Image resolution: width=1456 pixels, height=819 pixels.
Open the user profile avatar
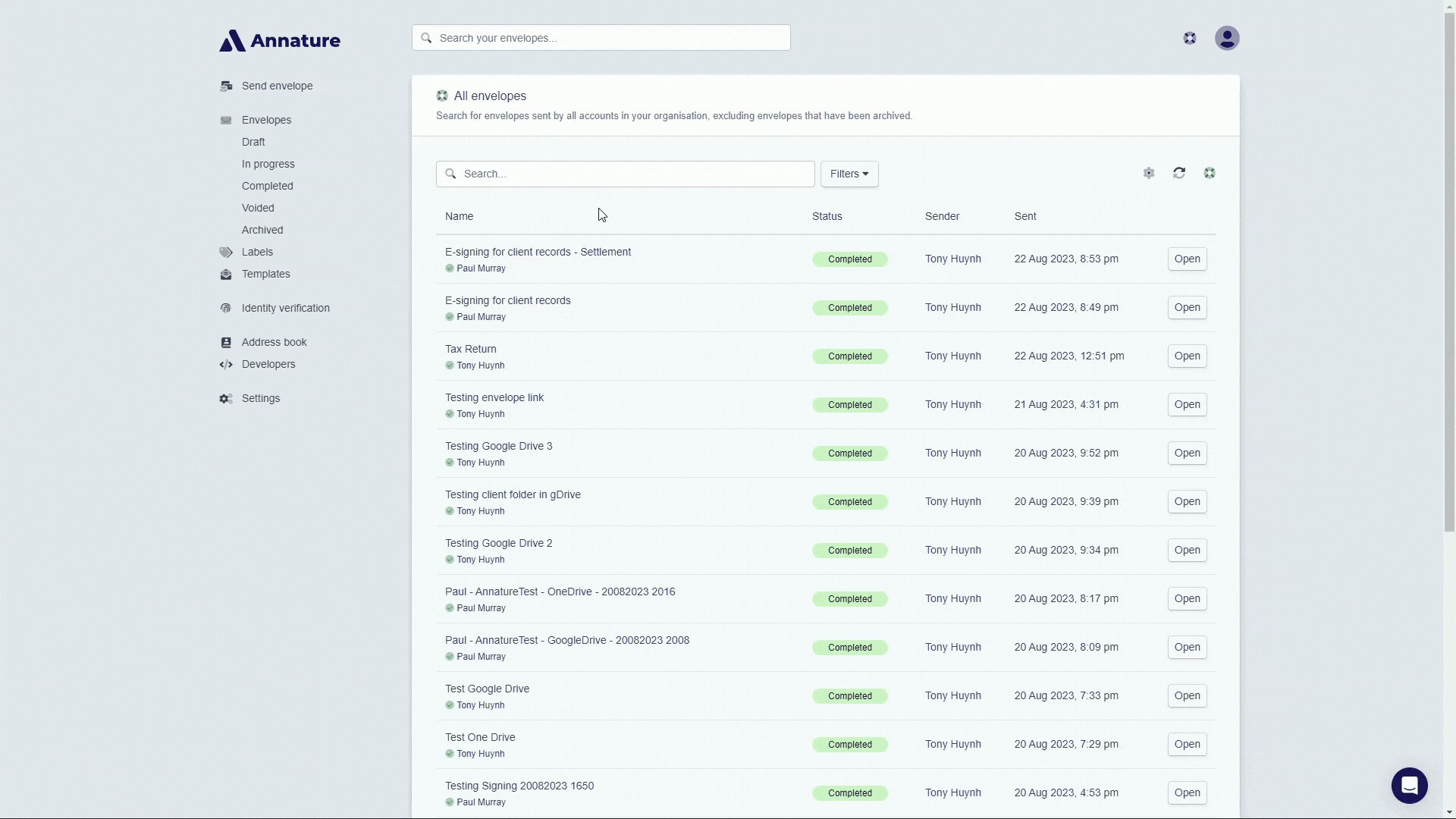pyautogui.click(x=1227, y=38)
